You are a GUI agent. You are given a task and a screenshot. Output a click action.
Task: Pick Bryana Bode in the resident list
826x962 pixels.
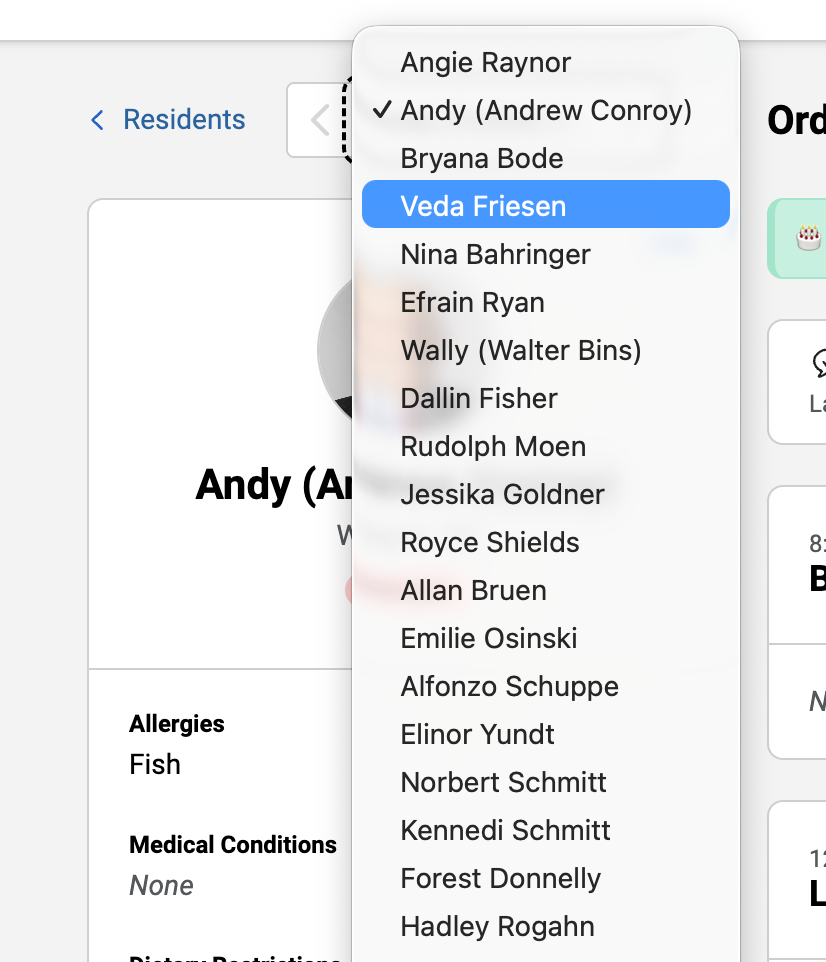[481, 158]
